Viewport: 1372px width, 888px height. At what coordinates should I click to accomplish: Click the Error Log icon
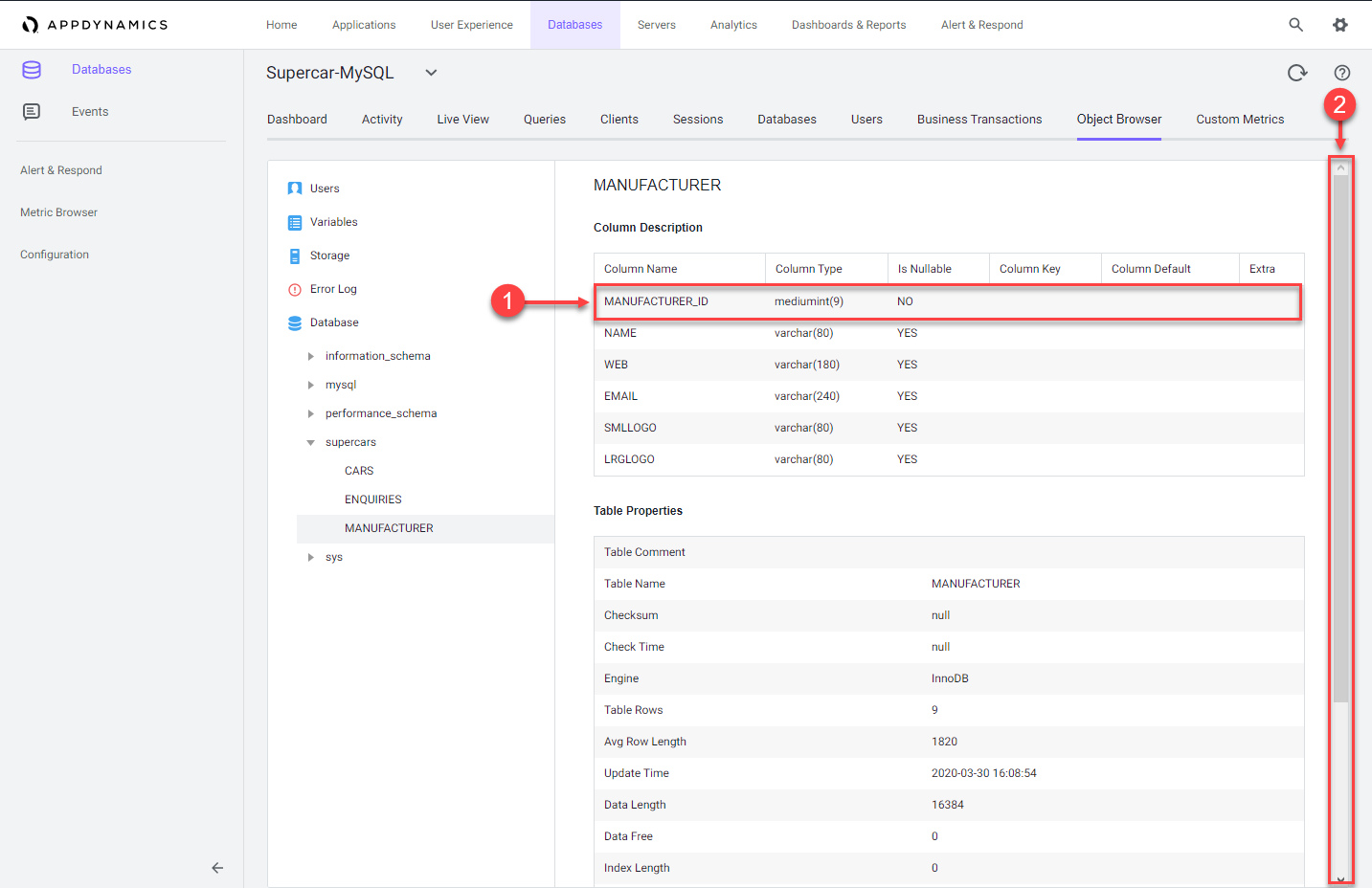click(x=295, y=289)
